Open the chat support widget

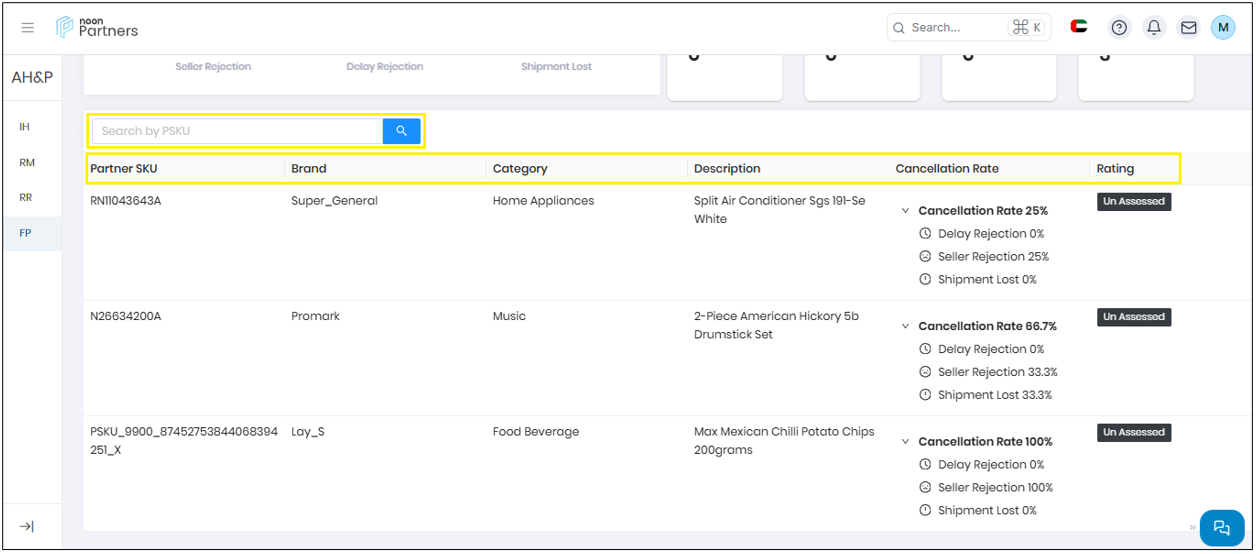coord(1221,527)
